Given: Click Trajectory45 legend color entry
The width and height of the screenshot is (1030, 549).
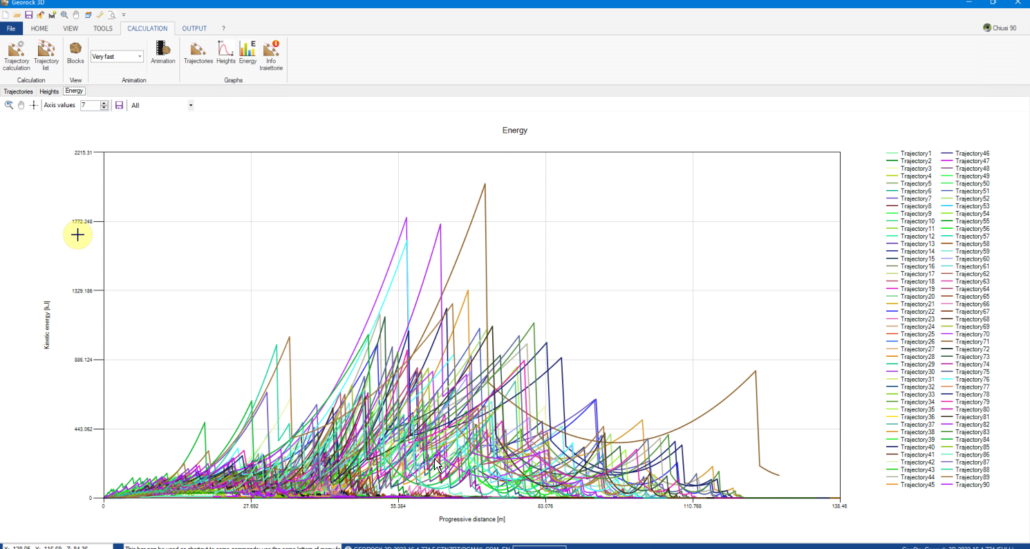Looking at the screenshot, I should (910, 485).
